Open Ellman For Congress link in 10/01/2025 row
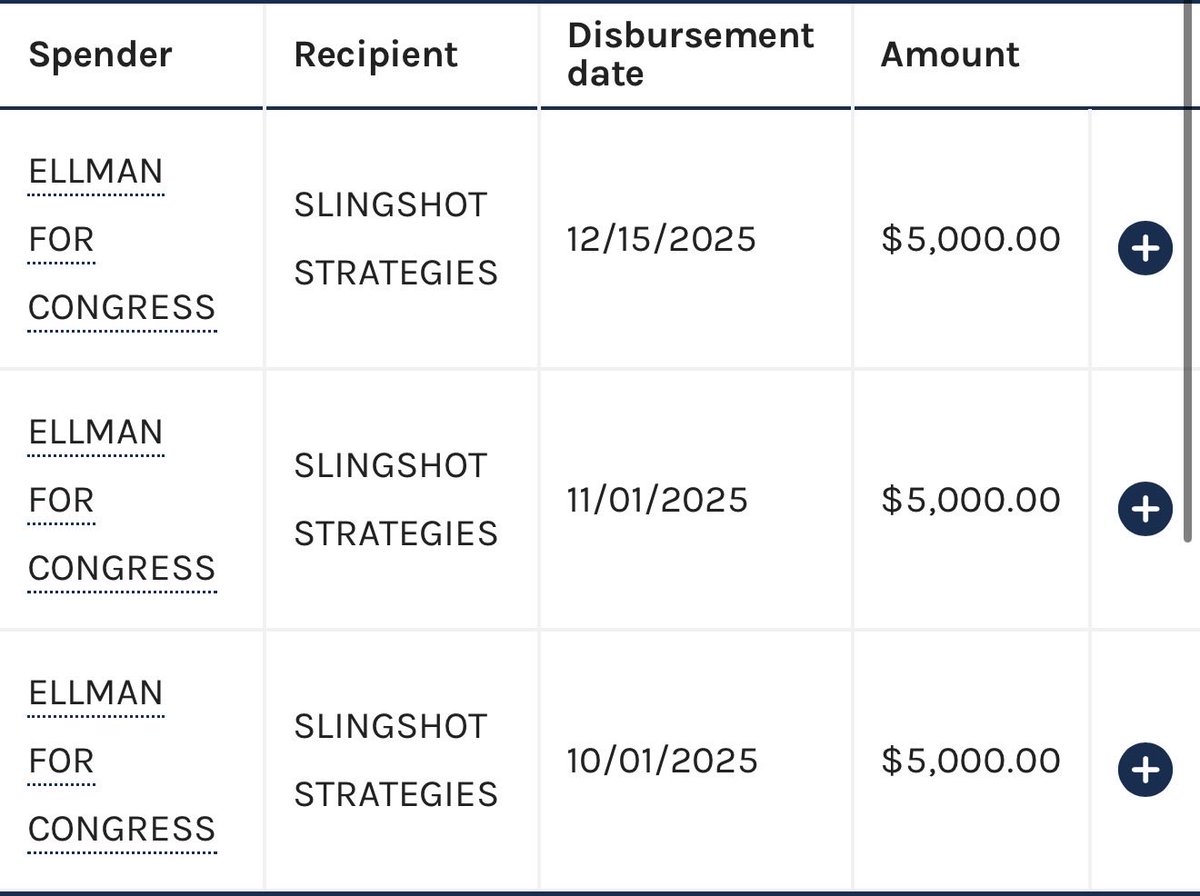Viewport: 1200px width, 896px height. tap(122, 761)
